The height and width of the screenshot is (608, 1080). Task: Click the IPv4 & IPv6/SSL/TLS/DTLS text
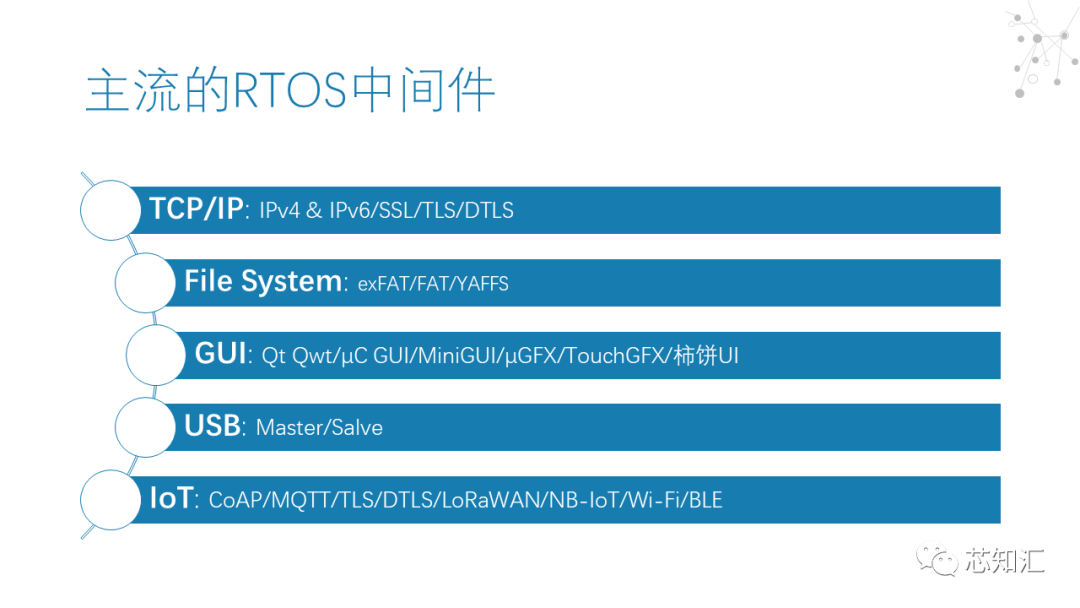[x=386, y=211]
